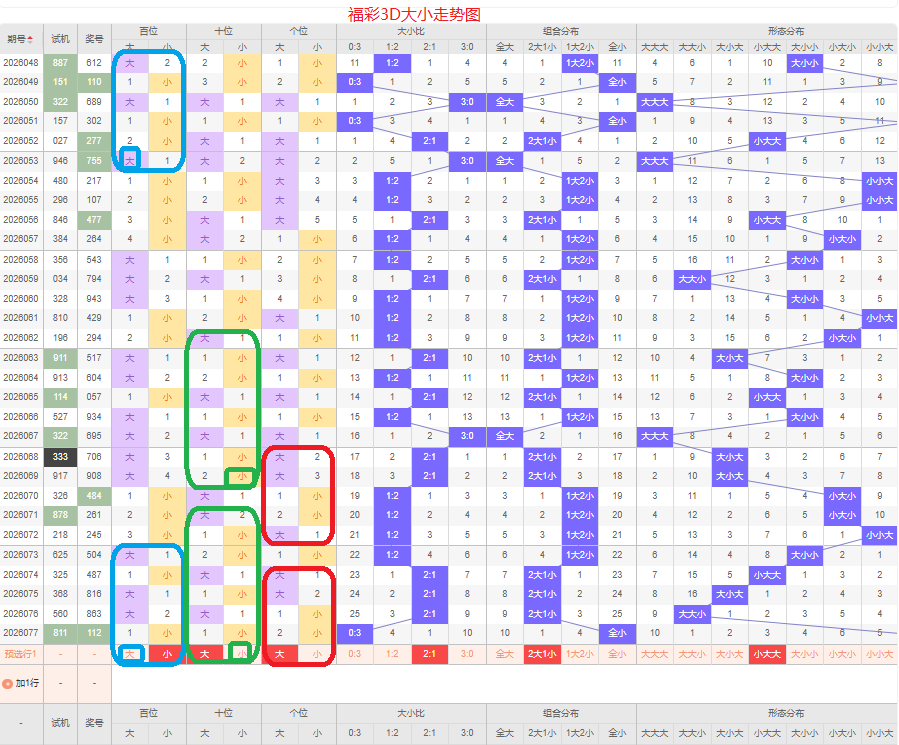Click the 大小大 cell in row 2026063
This screenshot has width=899, height=745.
point(729,358)
